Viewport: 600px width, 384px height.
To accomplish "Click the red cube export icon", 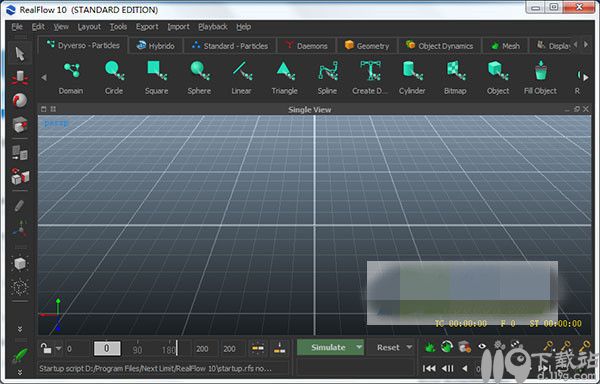I will [x=464, y=347].
